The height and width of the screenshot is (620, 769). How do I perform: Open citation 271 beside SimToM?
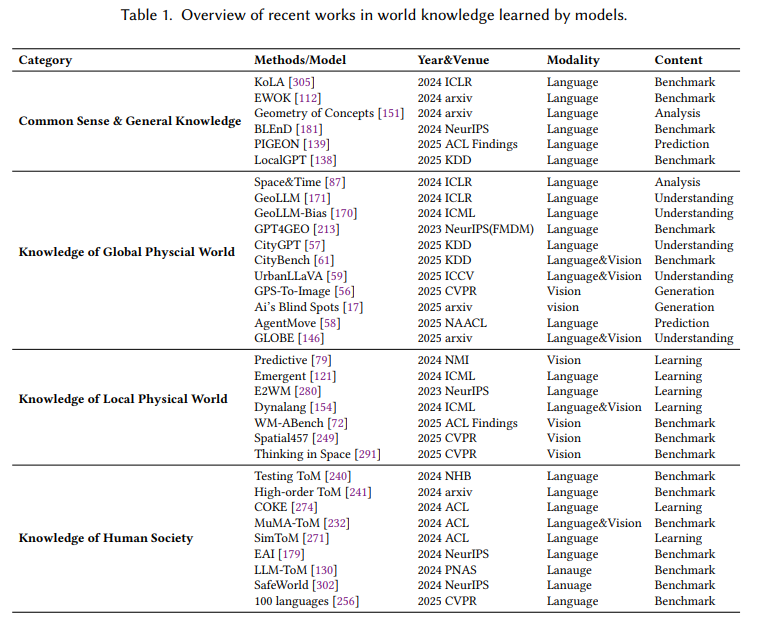click(316, 539)
